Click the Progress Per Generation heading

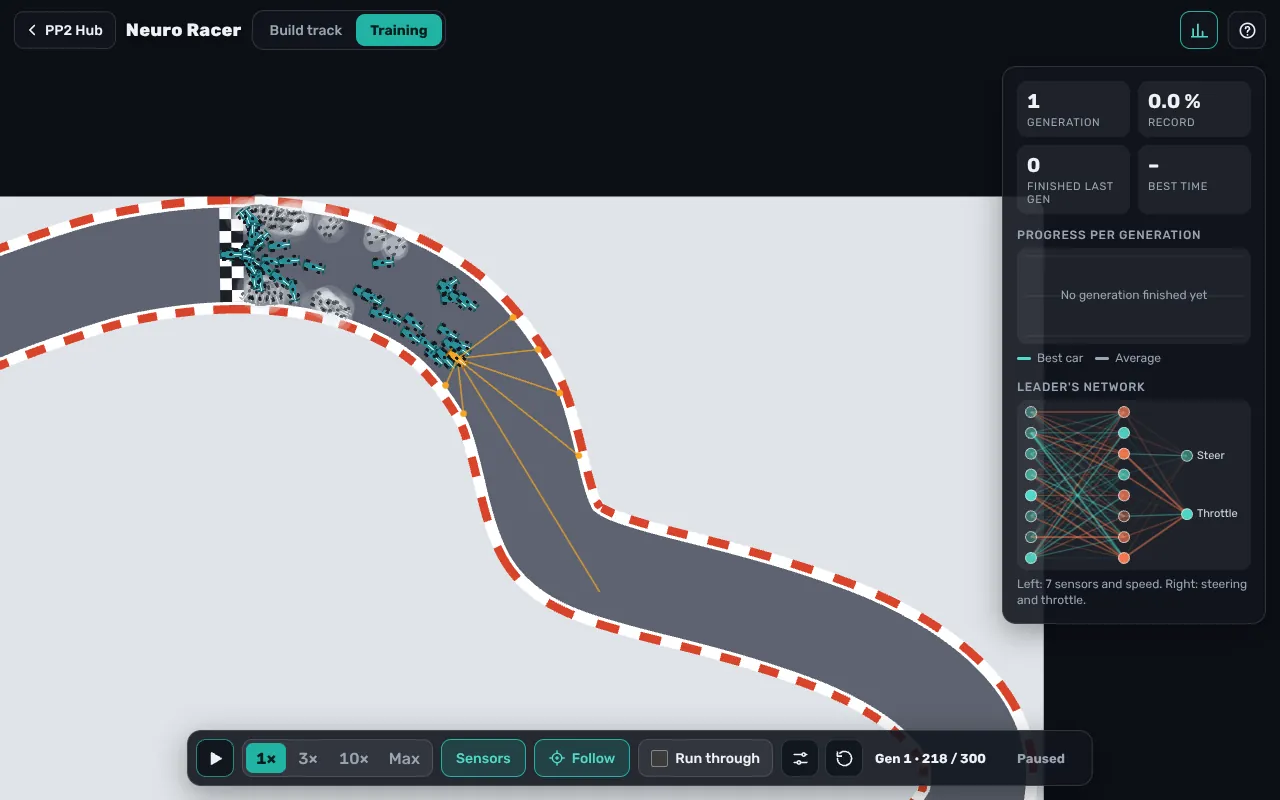coord(1109,235)
